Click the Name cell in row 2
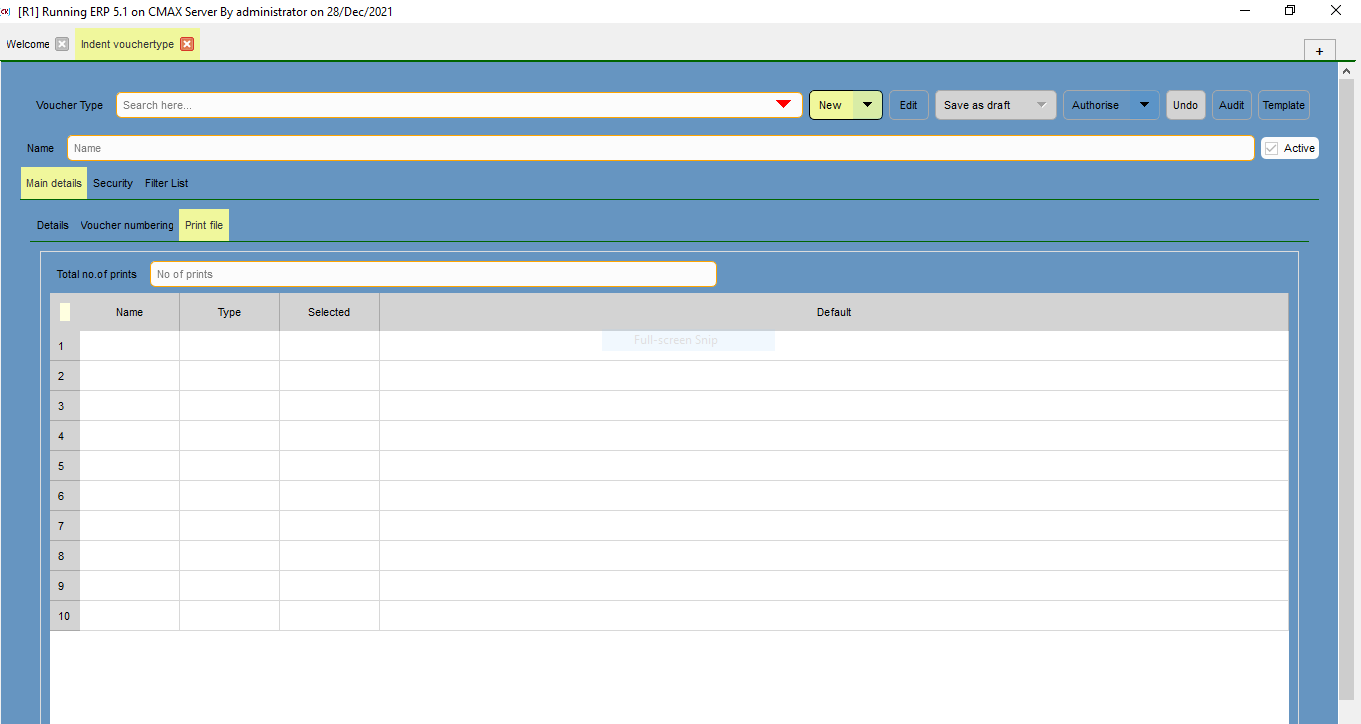Image resolution: width=1361 pixels, height=724 pixels. [x=130, y=376]
